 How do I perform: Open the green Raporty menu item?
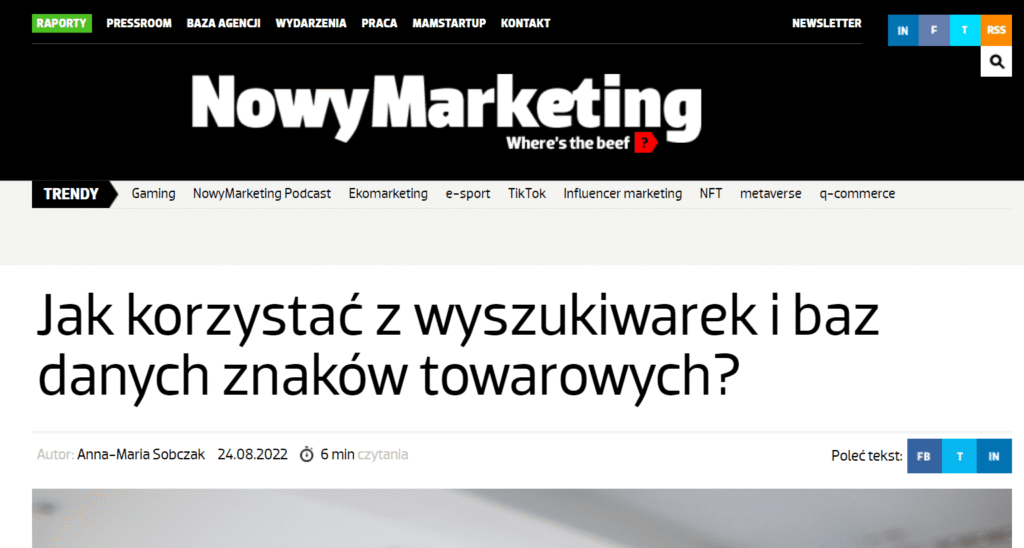pyautogui.click(x=61, y=24)
